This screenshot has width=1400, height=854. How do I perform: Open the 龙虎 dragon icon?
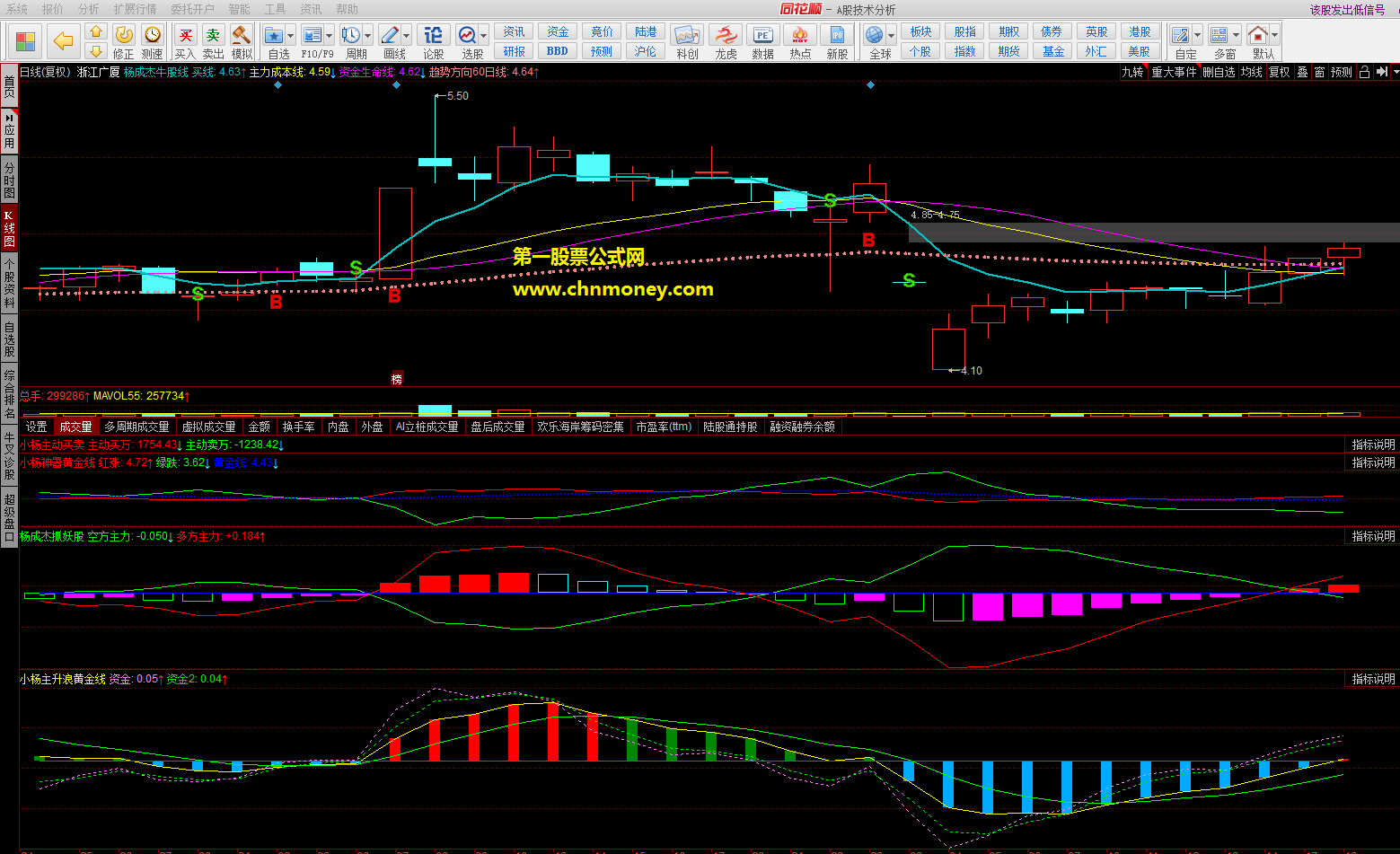(726, 36)
